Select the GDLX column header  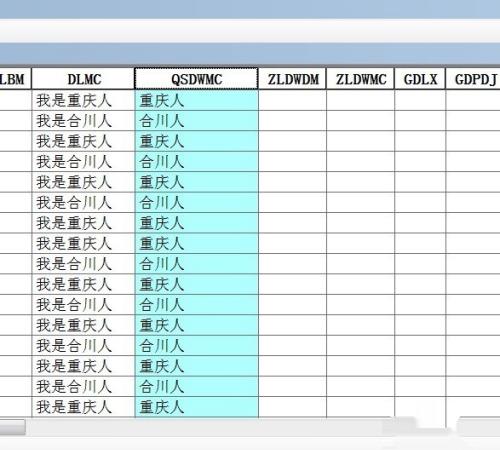420,79
